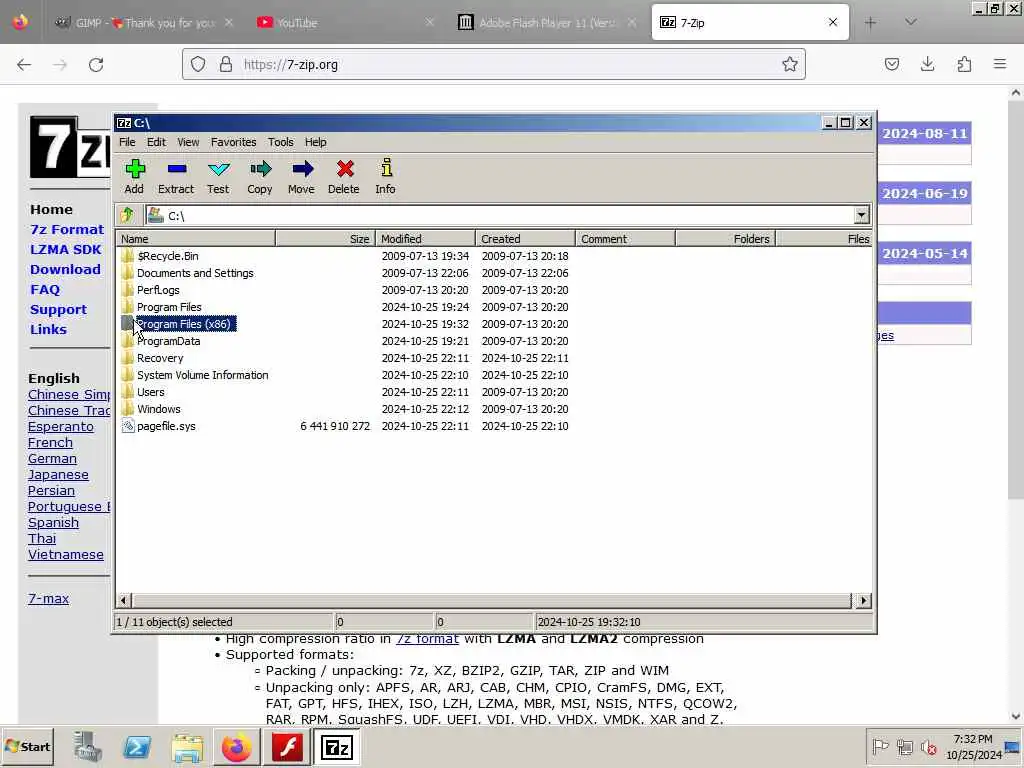Click Flash Player taskbar icon

[287, 746]
